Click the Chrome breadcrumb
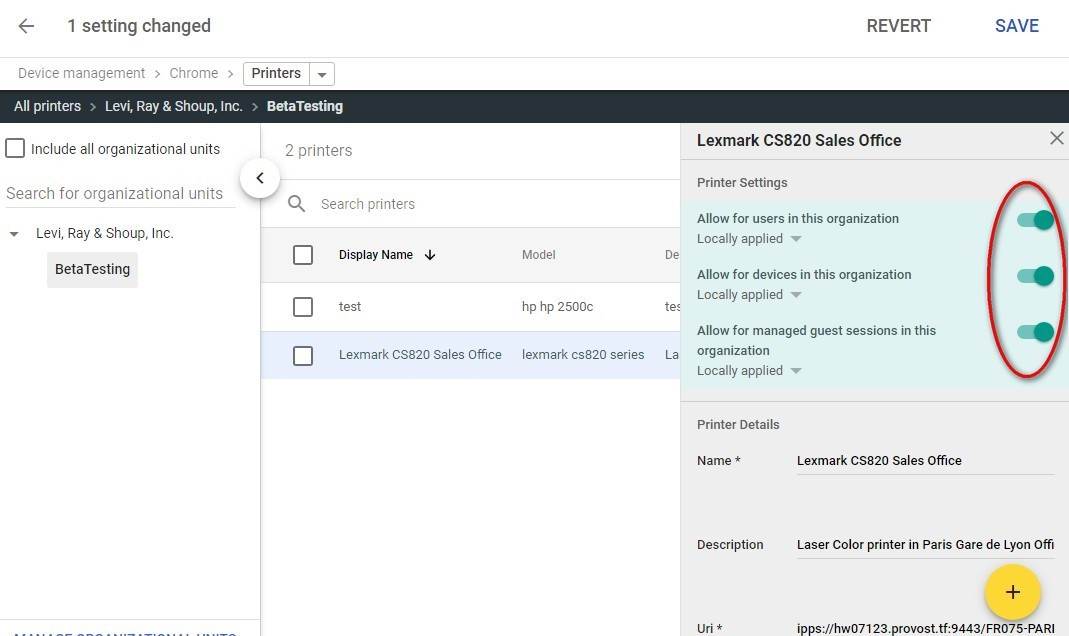1069x636 pixels. pyautogui.click(x=194, y=73)
